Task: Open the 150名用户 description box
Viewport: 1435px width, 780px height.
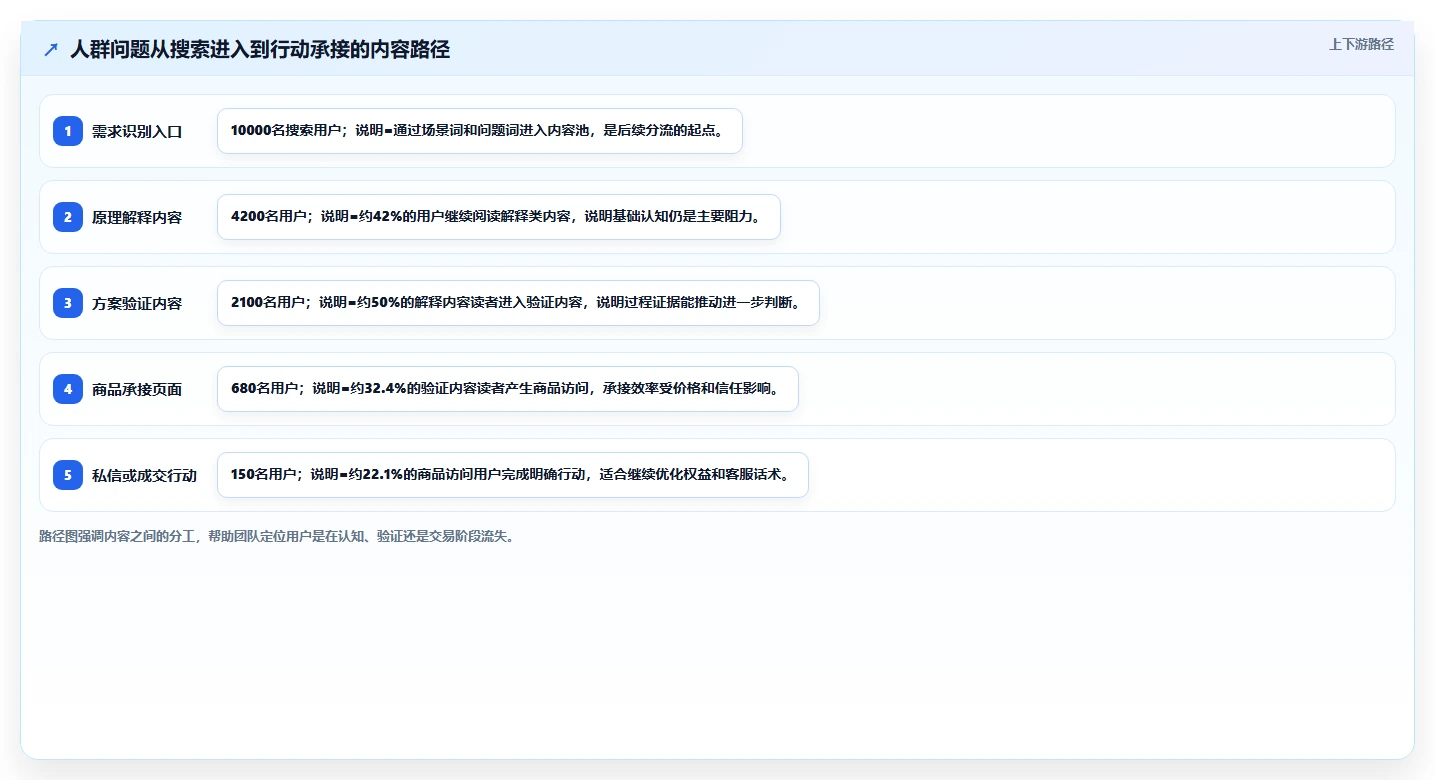Action: 513,475
